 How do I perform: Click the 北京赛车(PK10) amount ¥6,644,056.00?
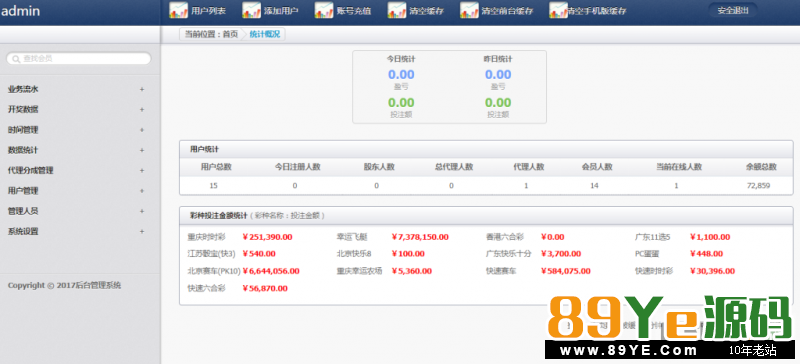click(271, 271)
